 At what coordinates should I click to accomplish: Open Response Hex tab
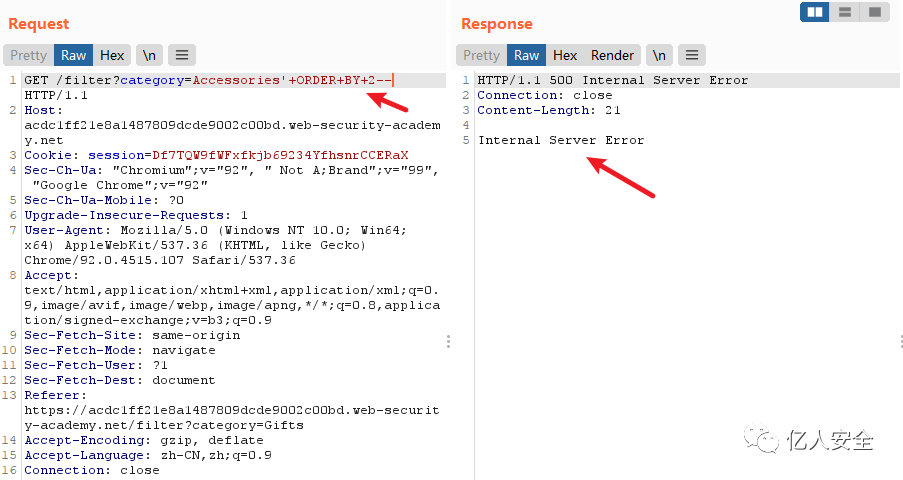tap(565, 55)
